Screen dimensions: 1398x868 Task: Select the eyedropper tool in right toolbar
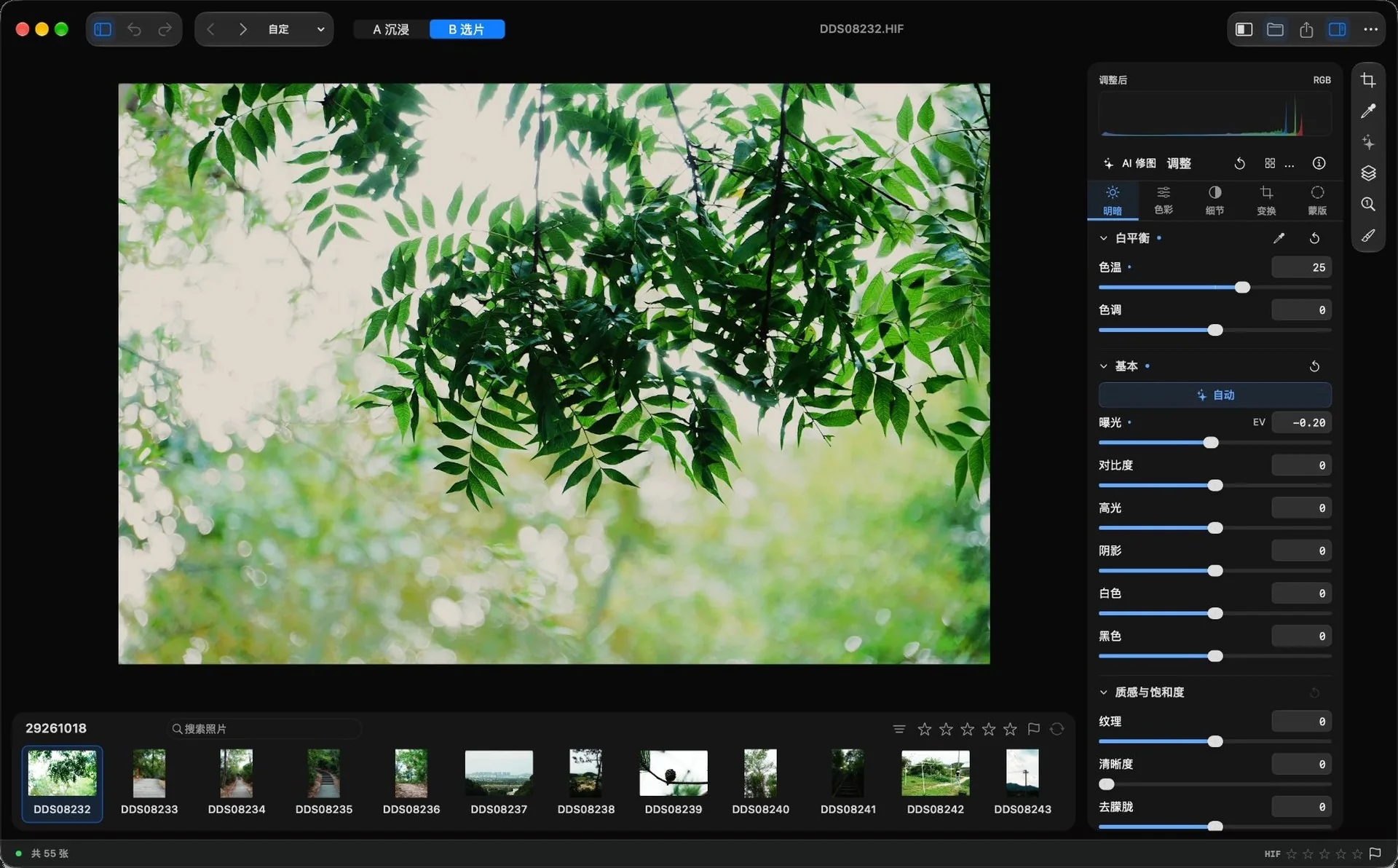pyautogui.click(x=1368, y=111)
